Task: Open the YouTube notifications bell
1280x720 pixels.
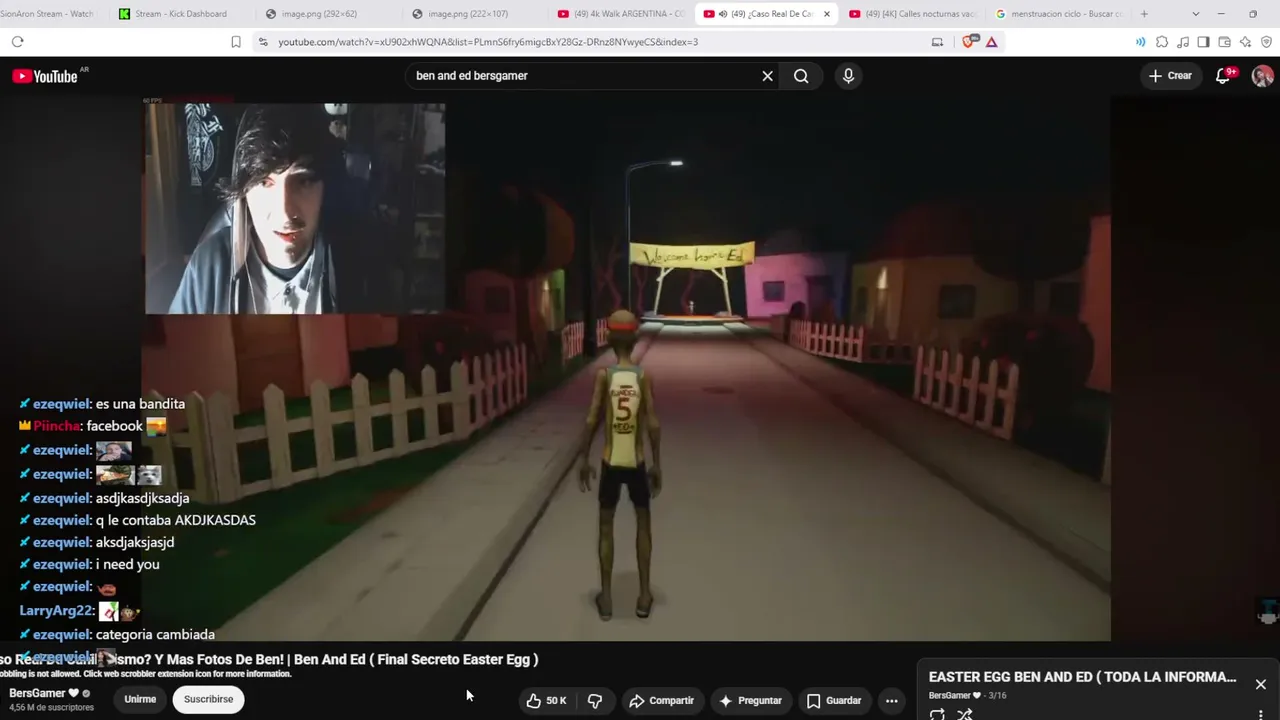Action: pyautogui.click(x=1223, y=76)
